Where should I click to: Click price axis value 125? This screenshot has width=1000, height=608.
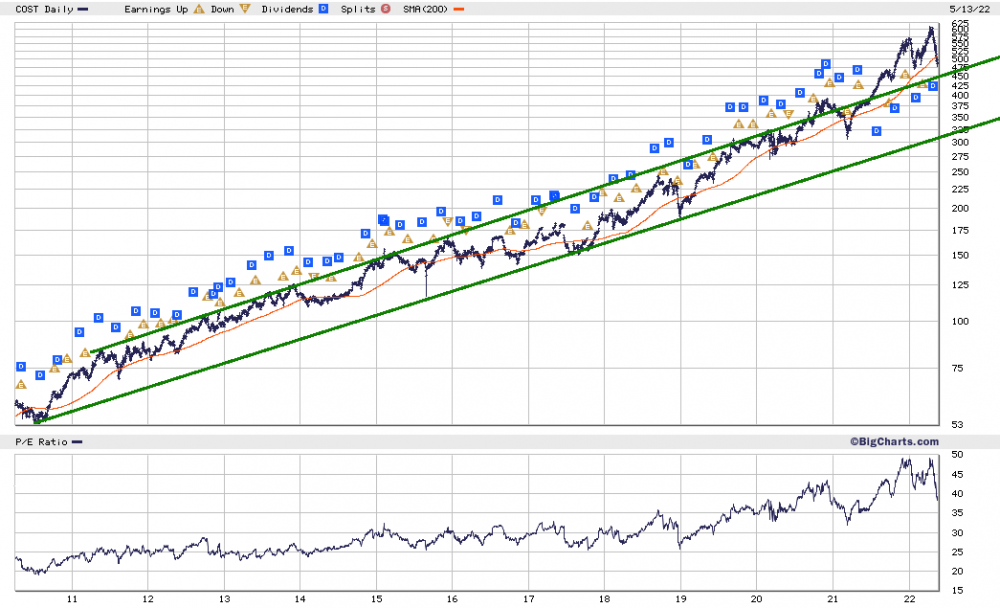960,285
